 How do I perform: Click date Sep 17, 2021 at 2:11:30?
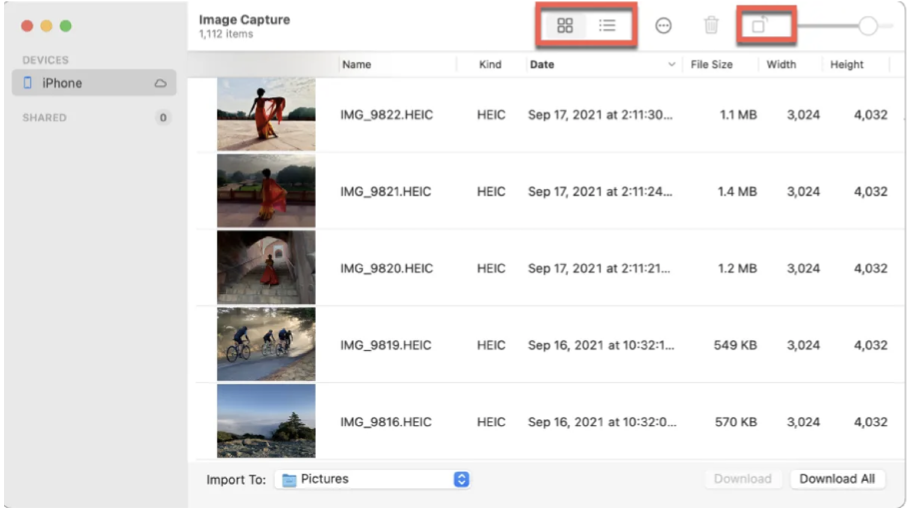(x=600, y=115)
